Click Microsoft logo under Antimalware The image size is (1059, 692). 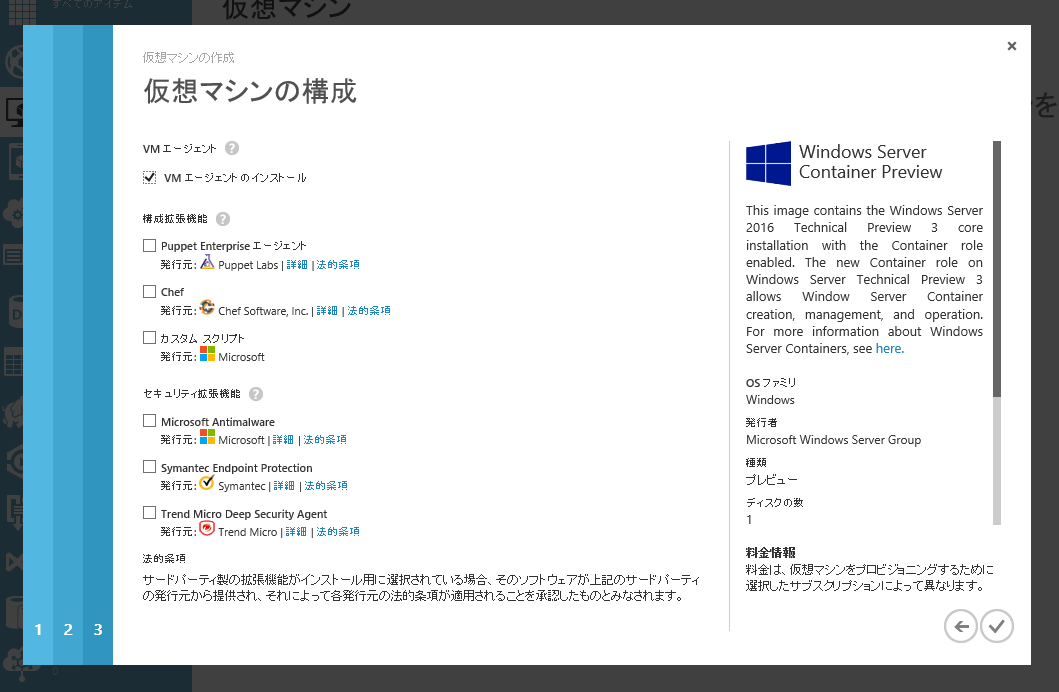tap(207, 437)
